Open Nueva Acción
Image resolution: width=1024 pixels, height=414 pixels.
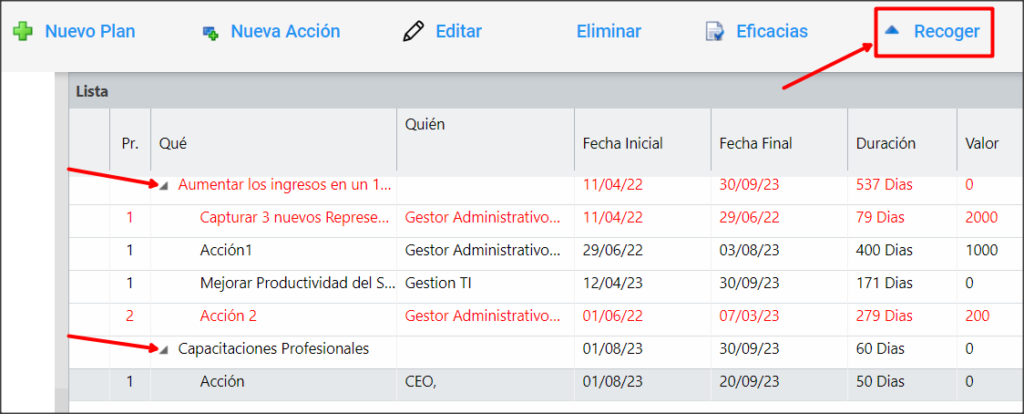285,31
